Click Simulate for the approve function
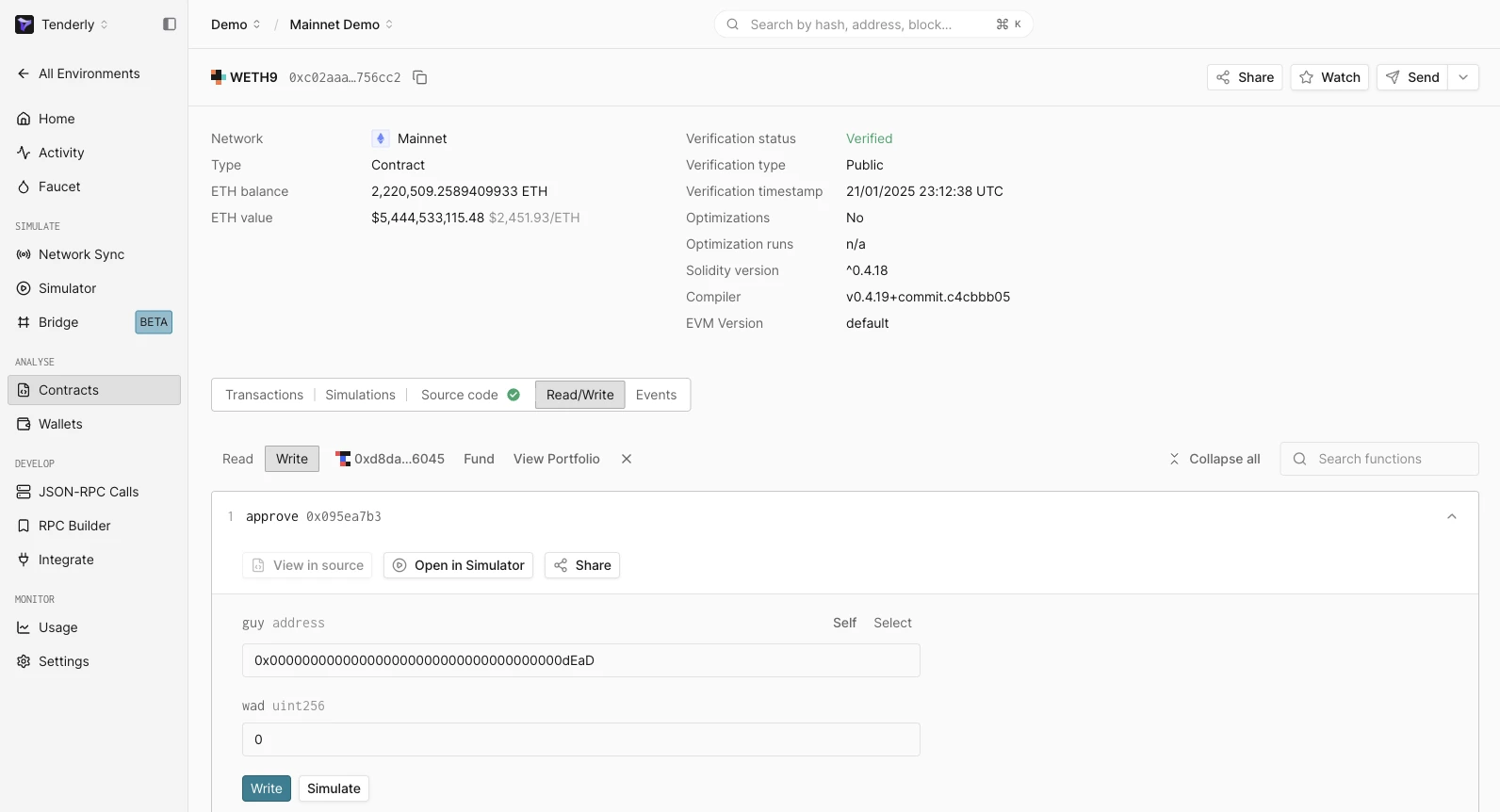This screenshot has width=1500, height=812. click(x=334, y=788)
